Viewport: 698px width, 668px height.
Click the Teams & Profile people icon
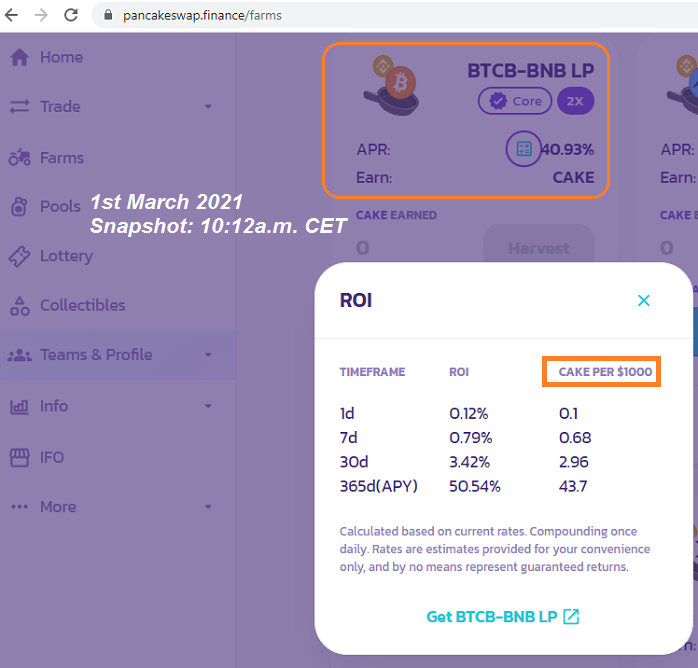(20, 355)
